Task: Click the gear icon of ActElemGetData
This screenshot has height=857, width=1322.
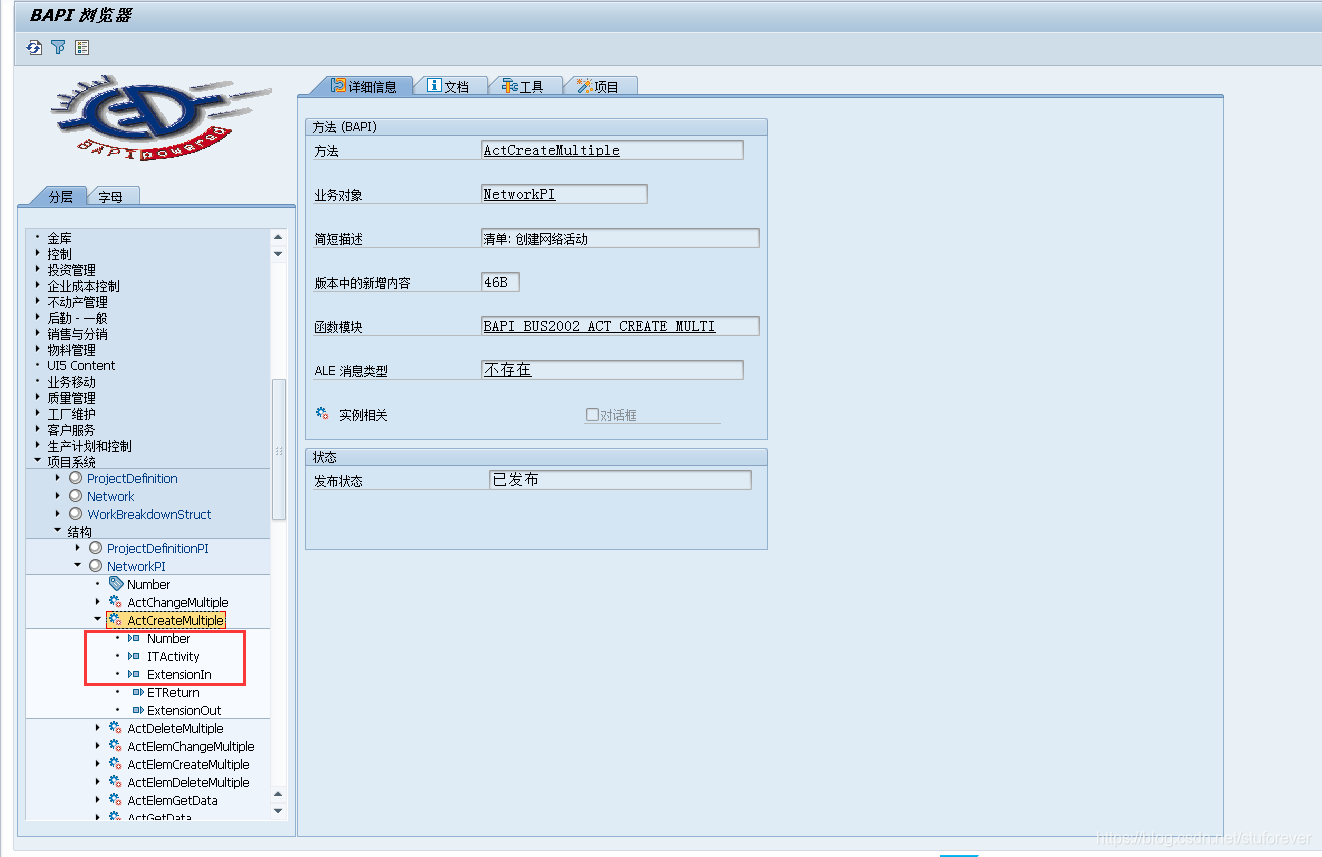Action: point(115,800)
